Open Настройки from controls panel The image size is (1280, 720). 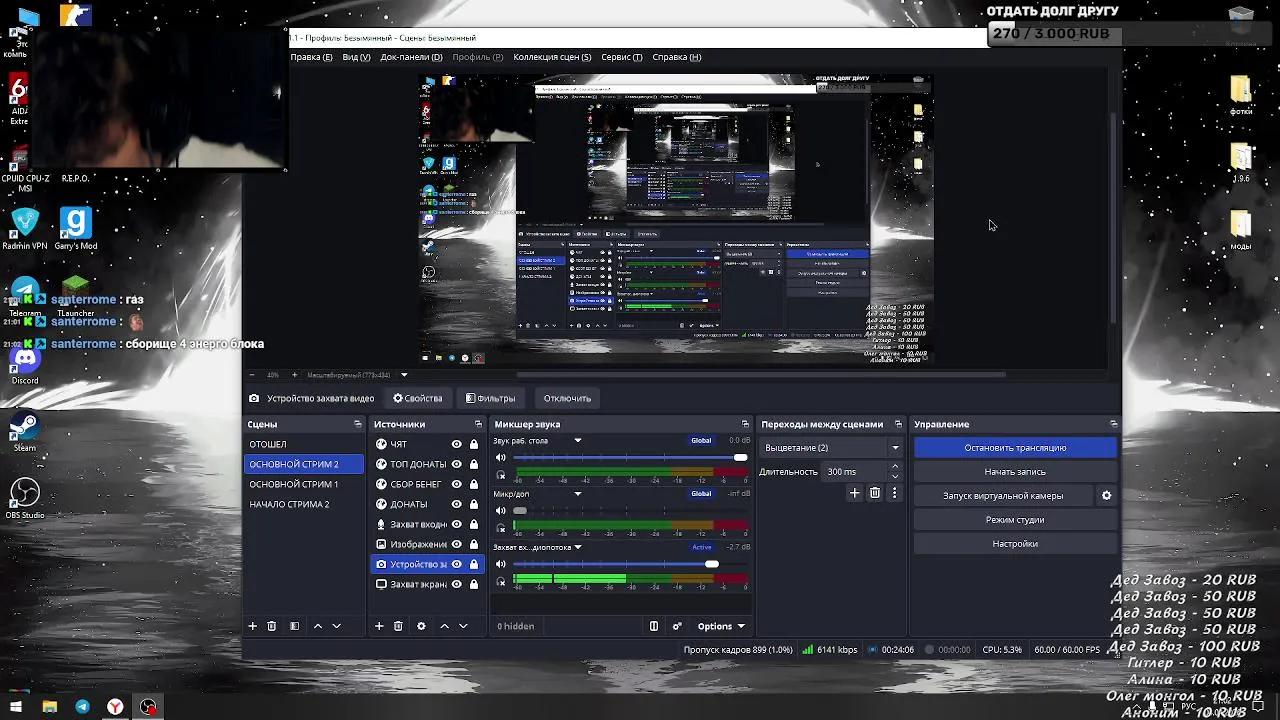[x=1015, y=544]
